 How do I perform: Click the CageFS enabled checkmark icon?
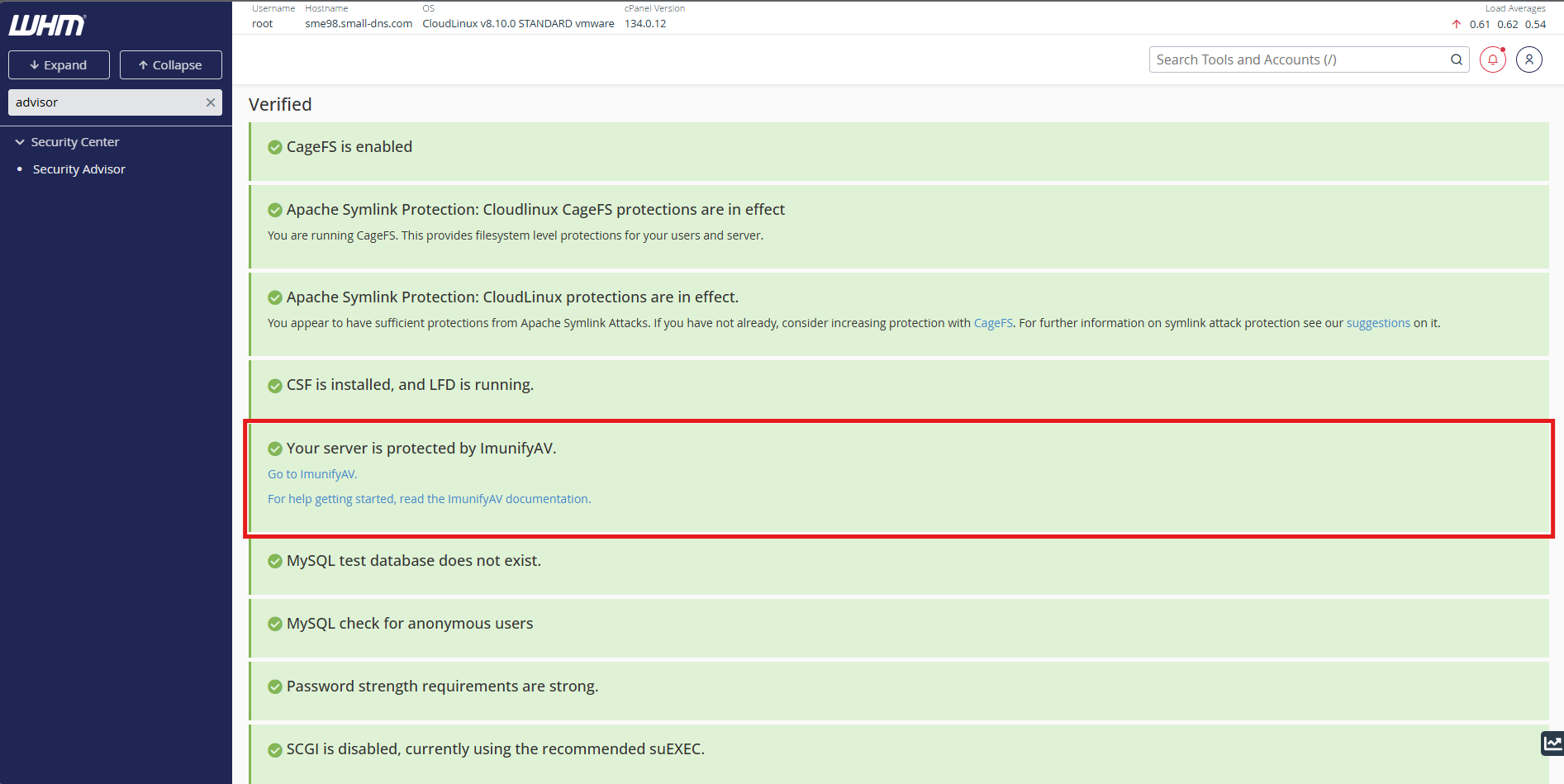pyautogui.click(x=275, y=147)
